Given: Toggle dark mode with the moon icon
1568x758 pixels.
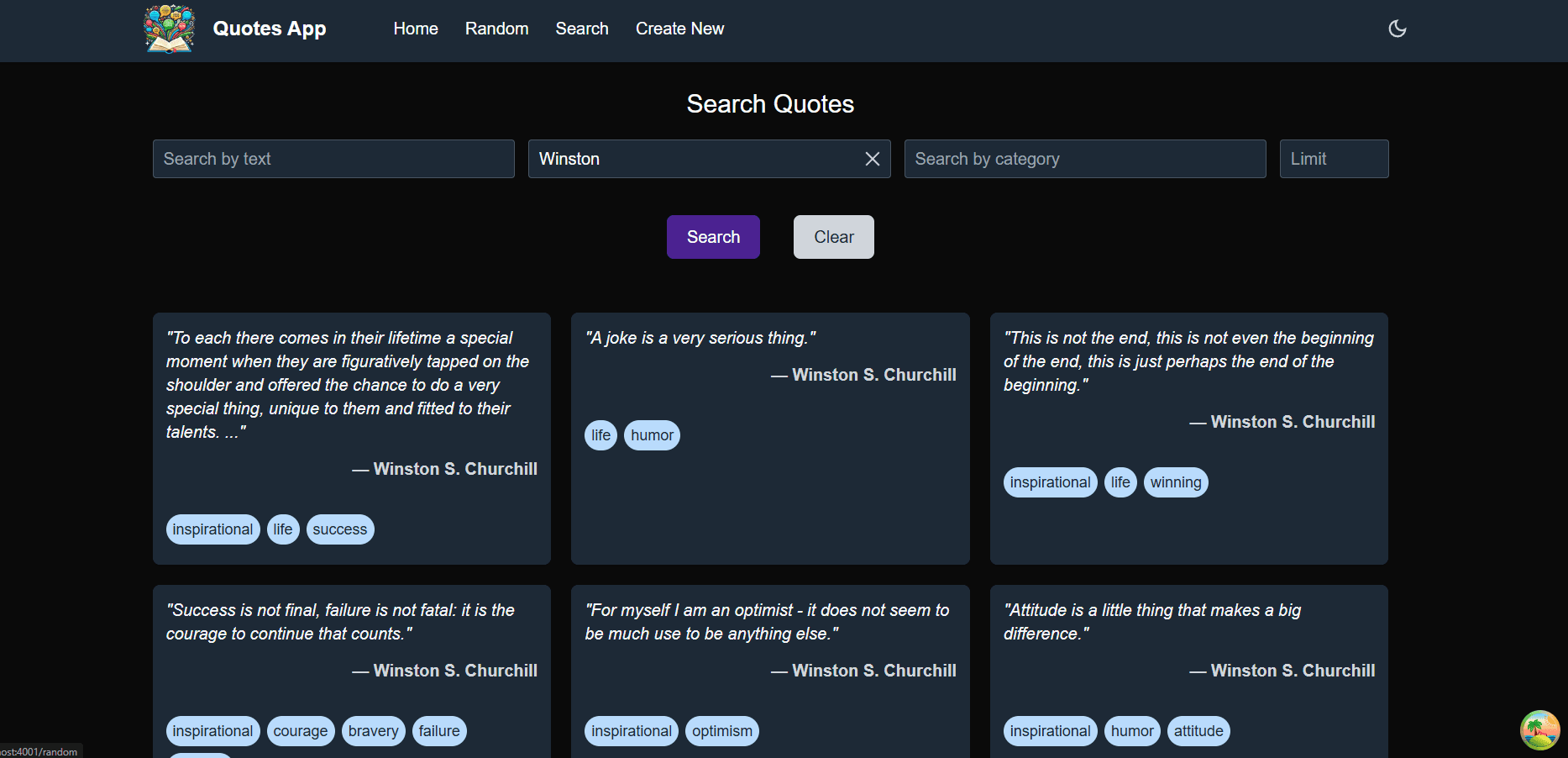Looking at the screenshot, I should pyautogui.click(x=1397, y=29).
